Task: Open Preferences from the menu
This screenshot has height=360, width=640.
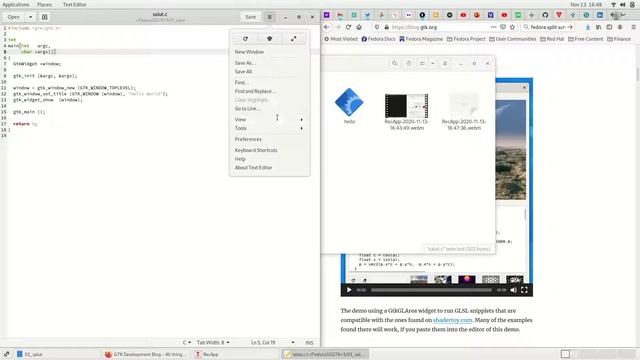Action: coord(248,139)
